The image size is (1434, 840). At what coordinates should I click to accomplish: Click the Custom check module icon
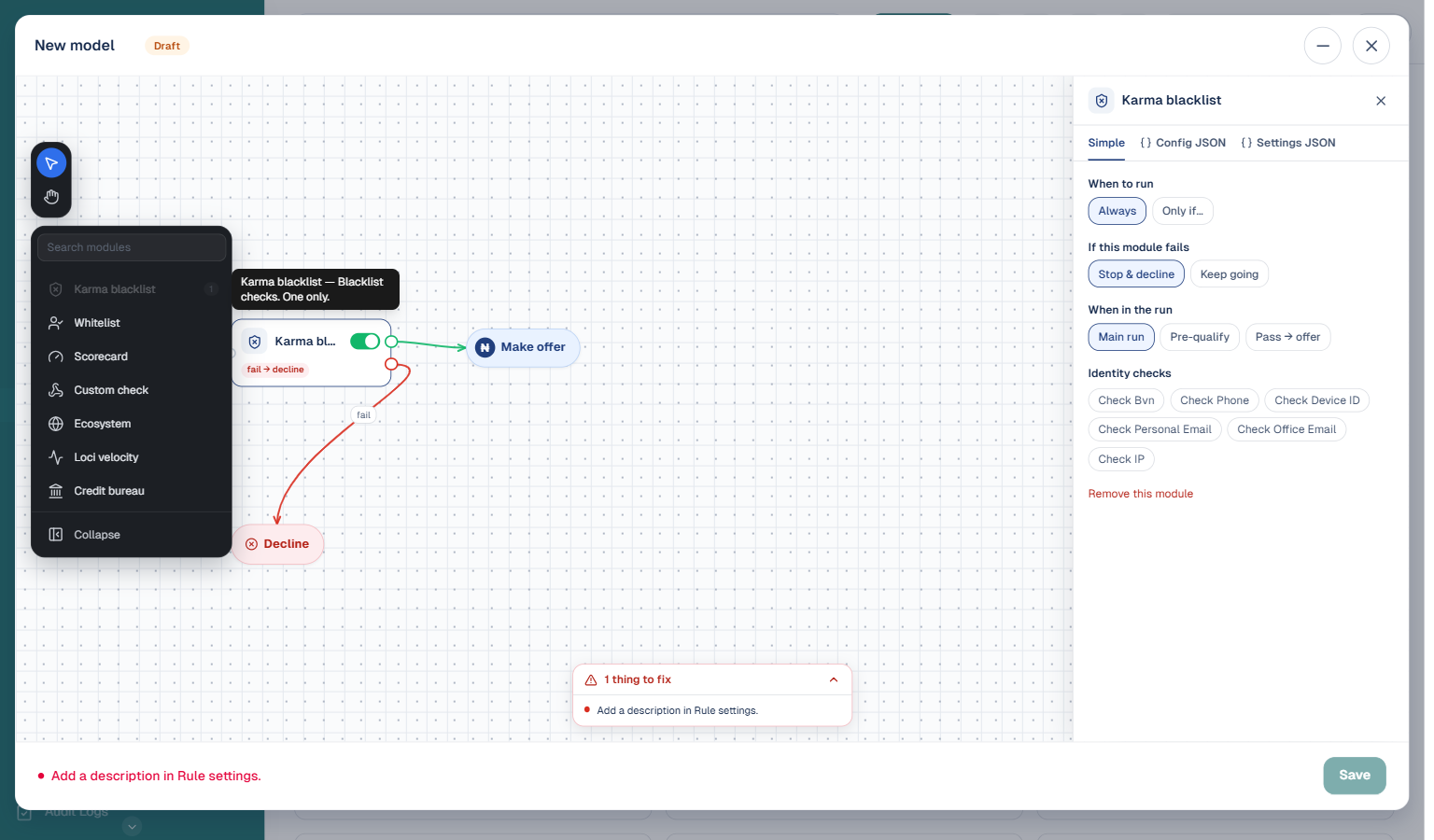[x=56, y=390]
